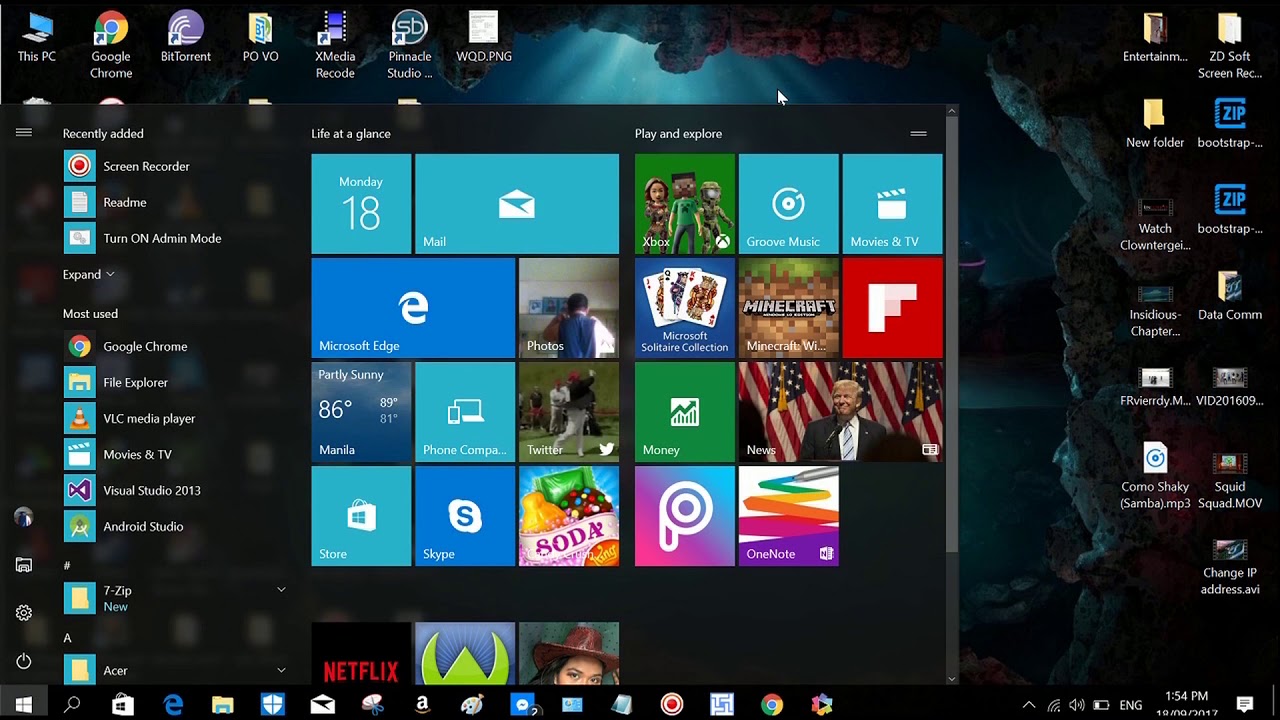1280x720 pixels.
Task: Open the Store icon on the taskbar
Action: point(122,704)
